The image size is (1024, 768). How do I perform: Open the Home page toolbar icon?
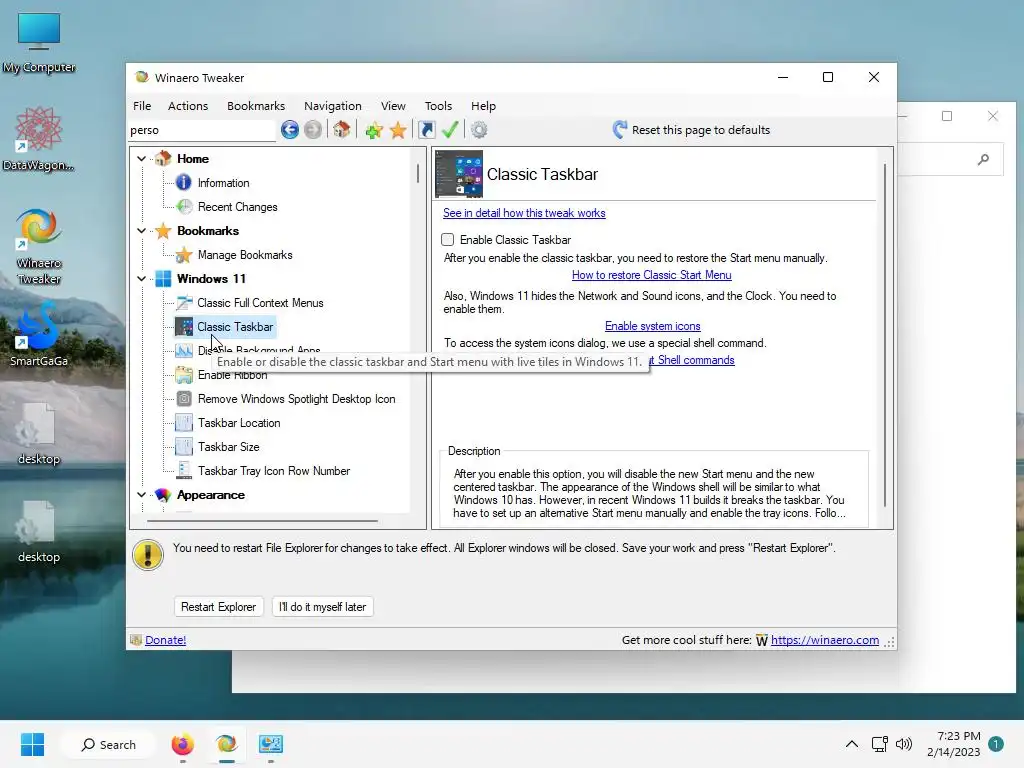pos(342,129)
